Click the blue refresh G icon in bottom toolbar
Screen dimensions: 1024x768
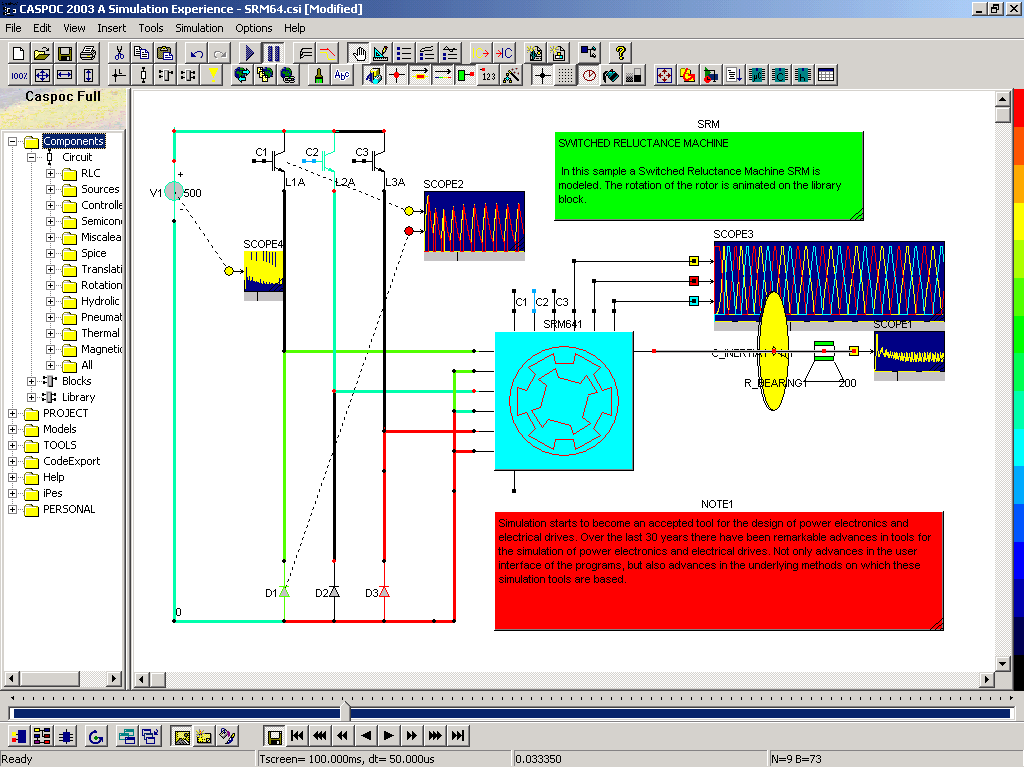96,737
